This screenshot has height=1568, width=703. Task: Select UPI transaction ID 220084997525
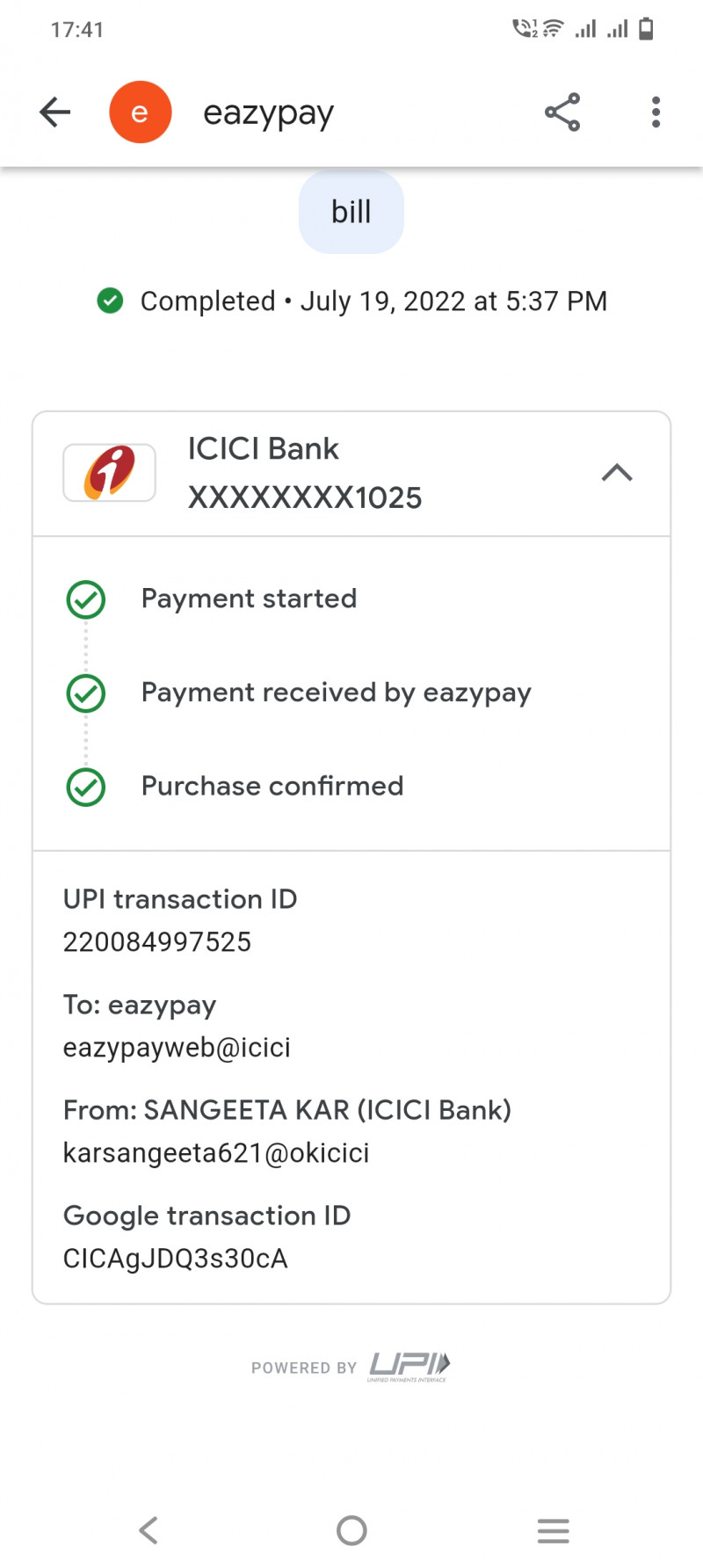[x=157, y=942]
